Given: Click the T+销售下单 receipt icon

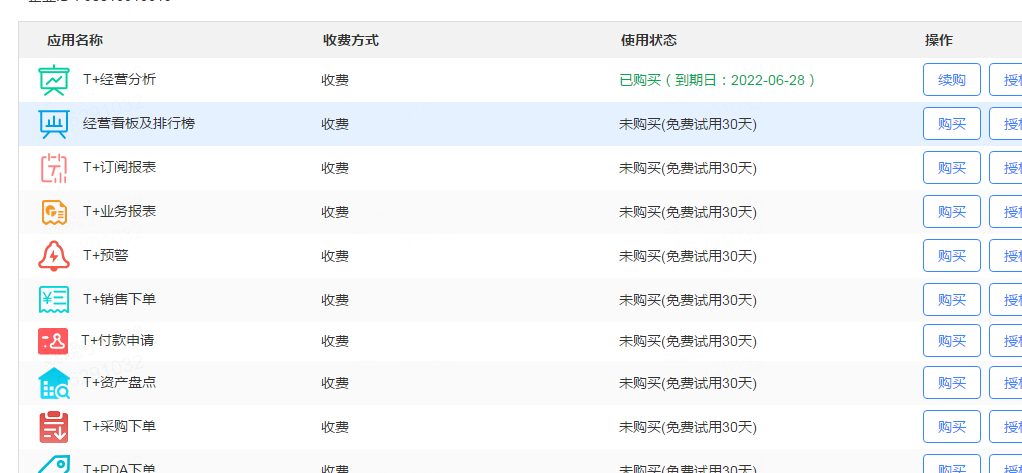Looking at the screenshot, I should [53, 300].
